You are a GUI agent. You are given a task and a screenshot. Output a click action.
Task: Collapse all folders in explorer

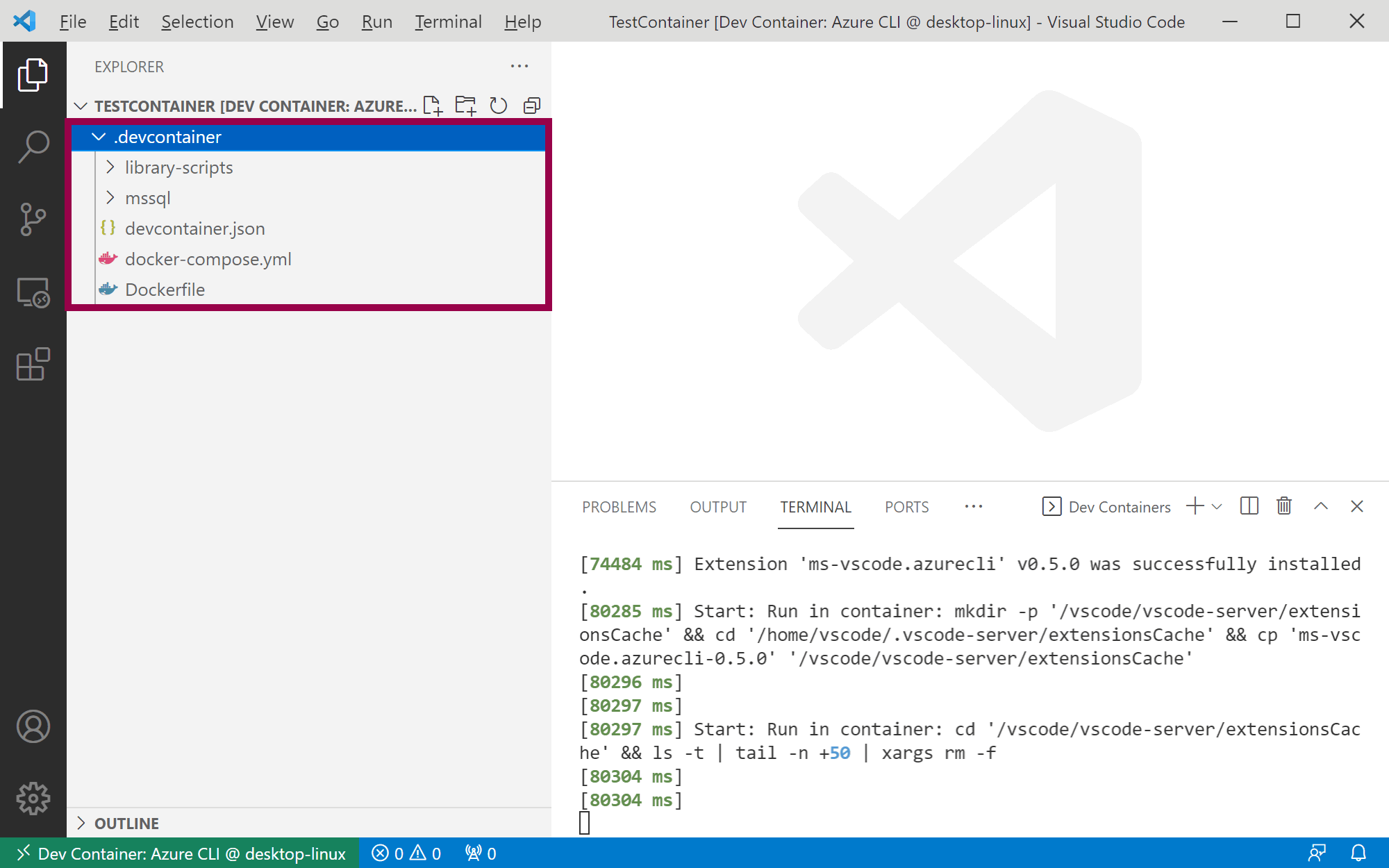pos(532,106)
